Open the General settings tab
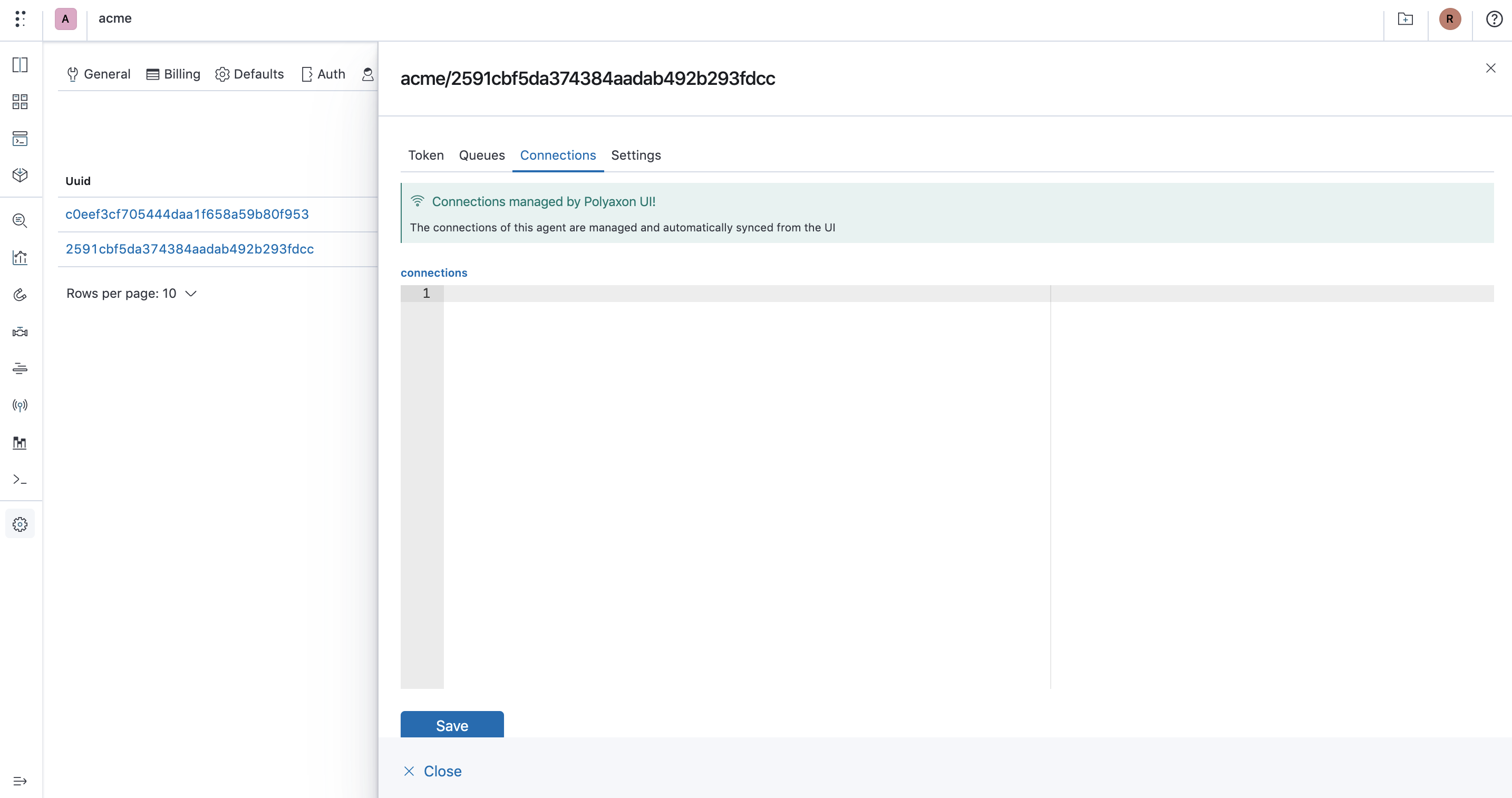 coord(99,74)
